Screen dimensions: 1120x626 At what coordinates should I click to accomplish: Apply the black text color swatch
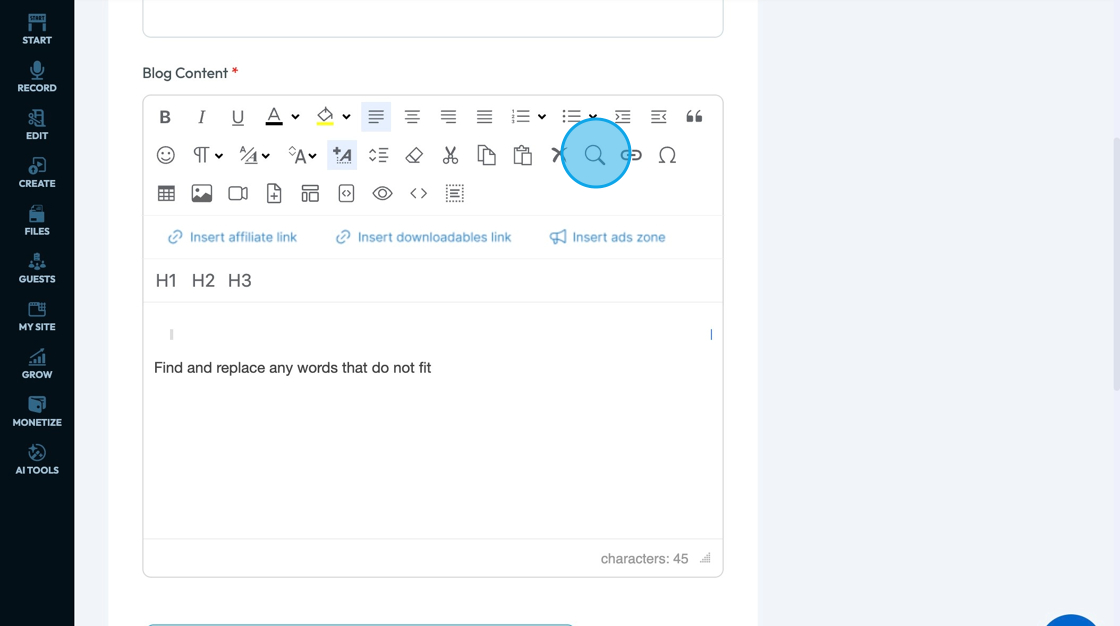pos(274,116)
